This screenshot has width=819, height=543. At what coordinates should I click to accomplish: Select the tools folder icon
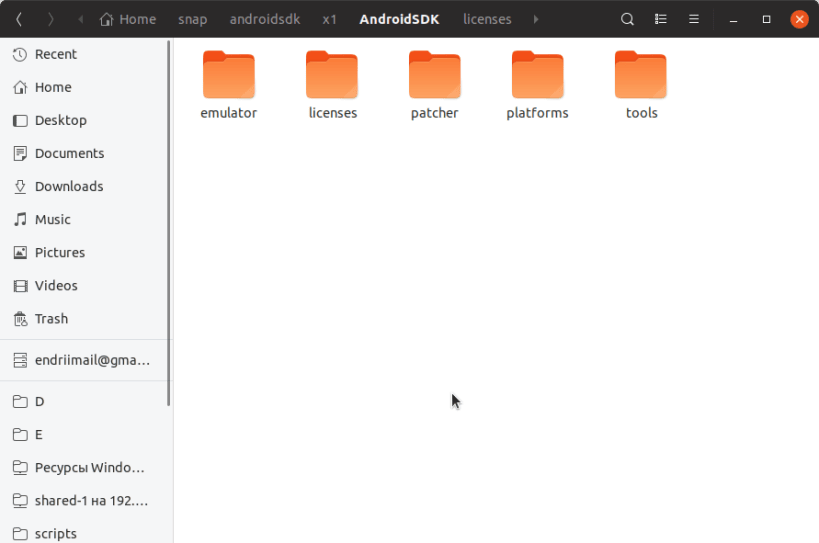pos(640,75)
